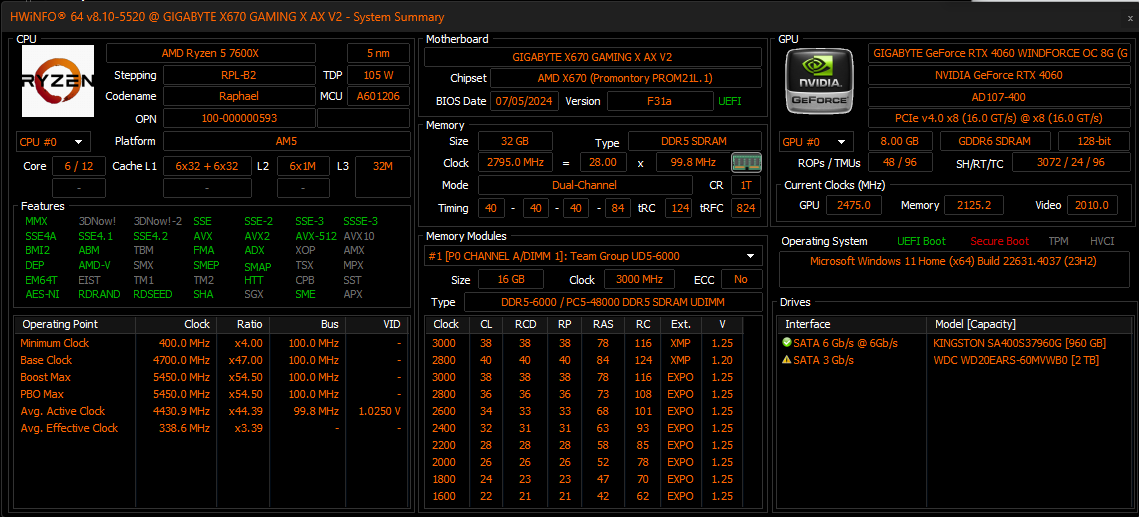Click the GPU clock 2475.0 value
Viewport: 1139px width, 517px height.
(x=854, y=205)
